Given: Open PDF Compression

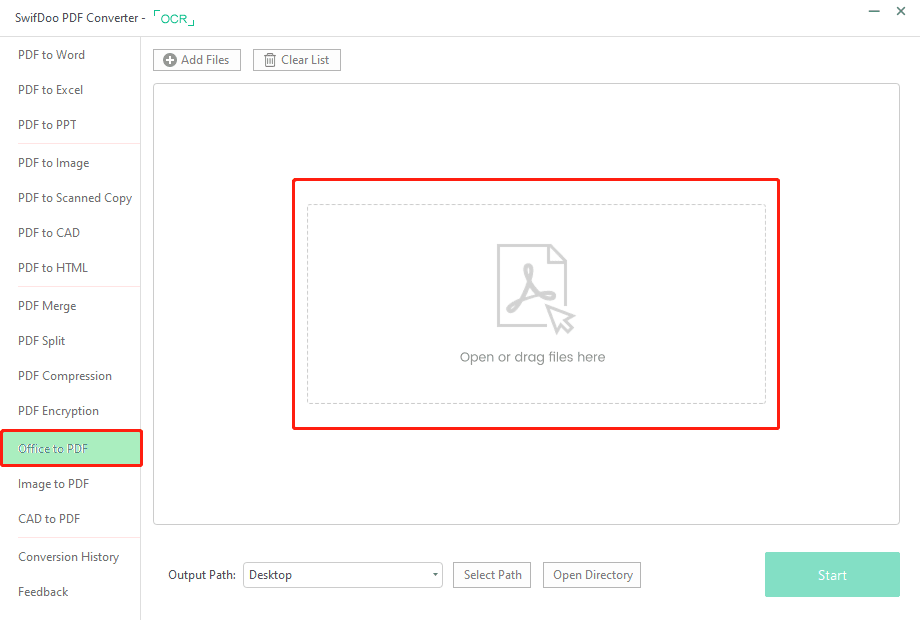Looking at the screenshot, I should (x=65, y=376).
